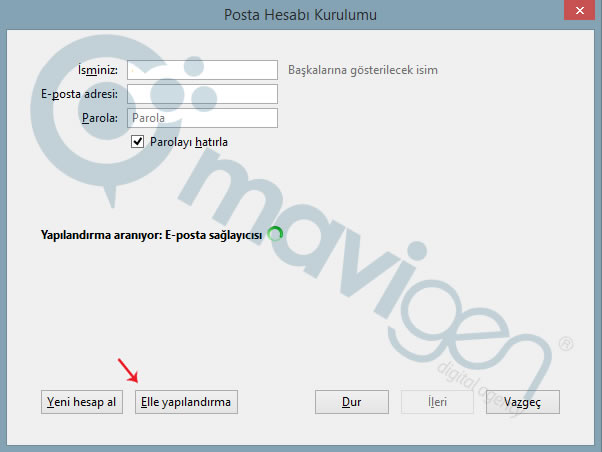The image size is (602, 452).
Task: Stop the search with the Dur button
Action: coord(352,402)
